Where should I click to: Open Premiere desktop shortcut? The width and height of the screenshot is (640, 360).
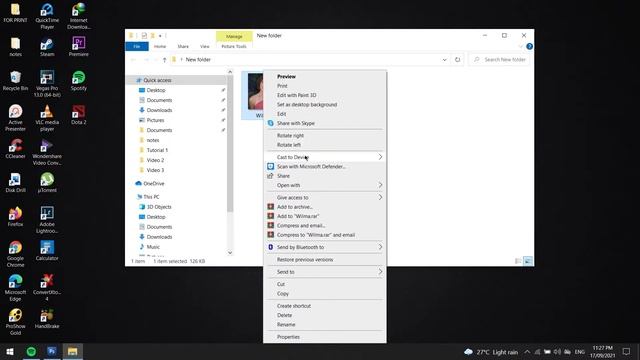(x=78, y=47)
